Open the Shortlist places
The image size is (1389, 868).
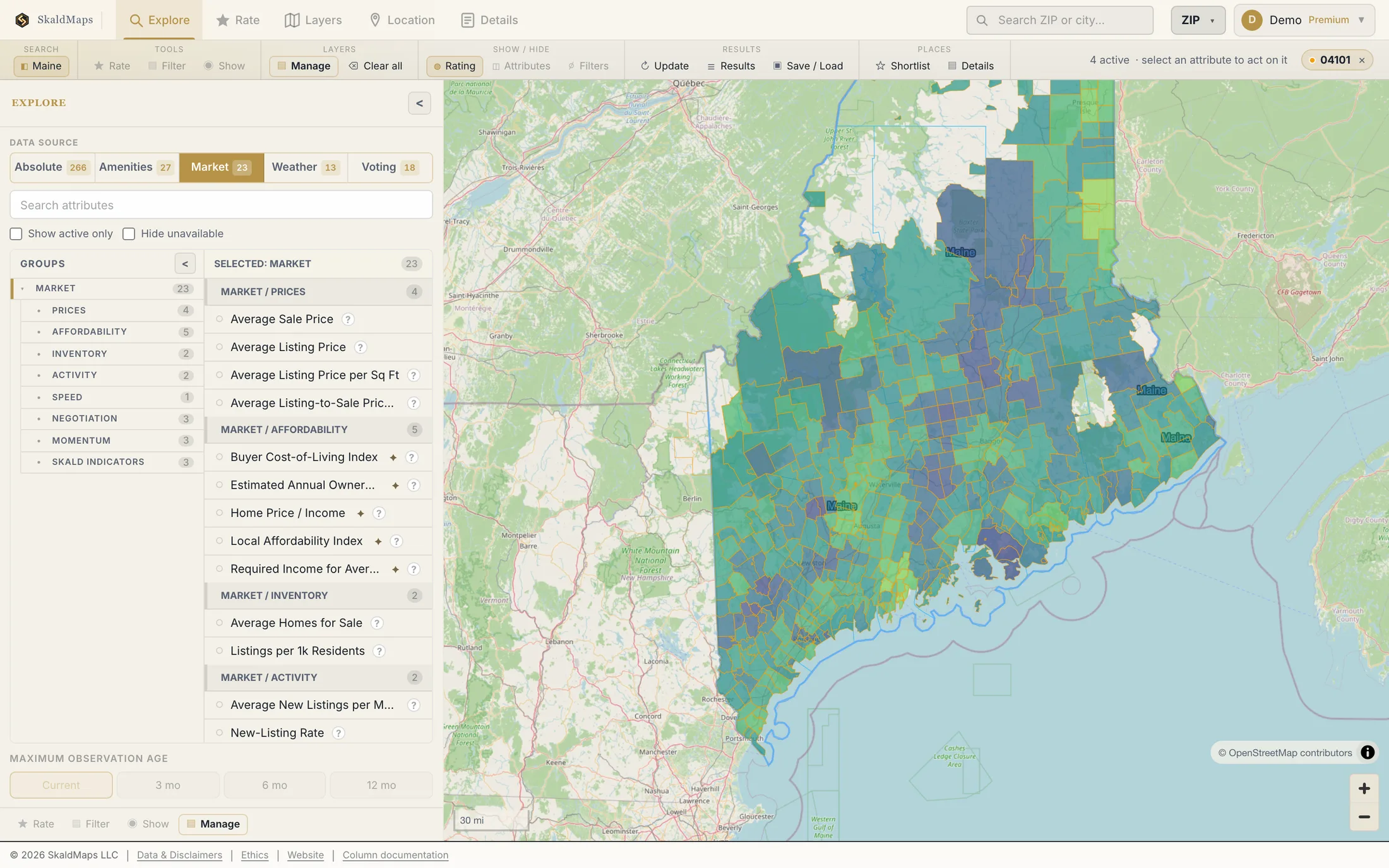pos(903,66)
